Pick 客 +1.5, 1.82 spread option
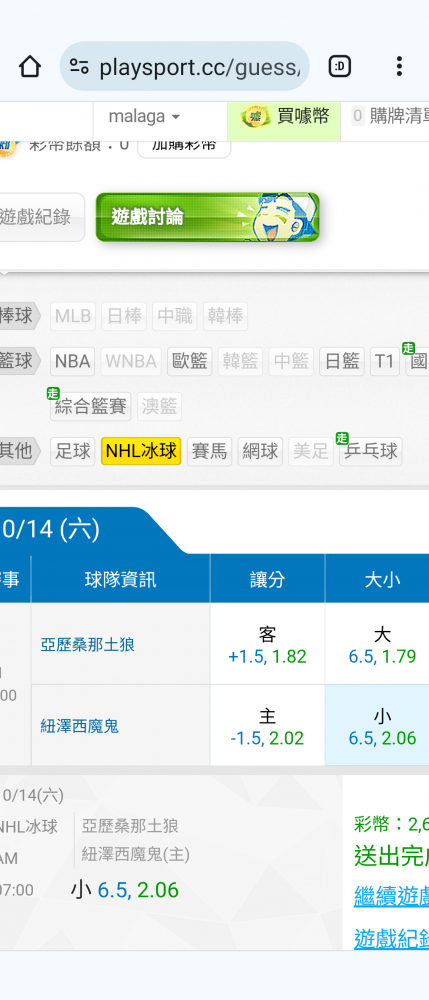429x1000 pixels. click(268, 644)
